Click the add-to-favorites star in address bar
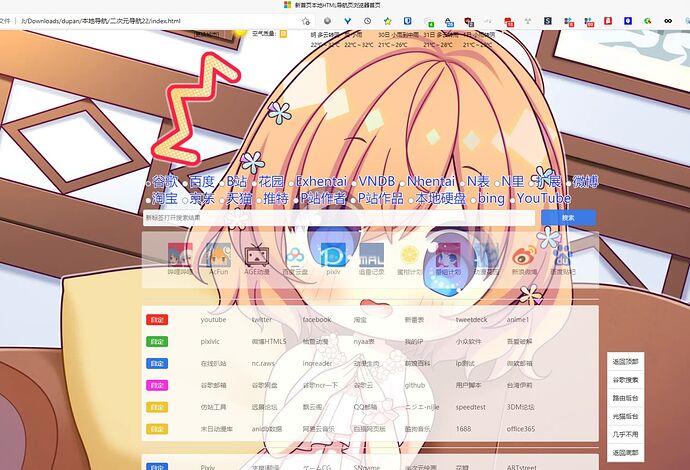This screenshot has width=690, height=470. tap(306, 21)
